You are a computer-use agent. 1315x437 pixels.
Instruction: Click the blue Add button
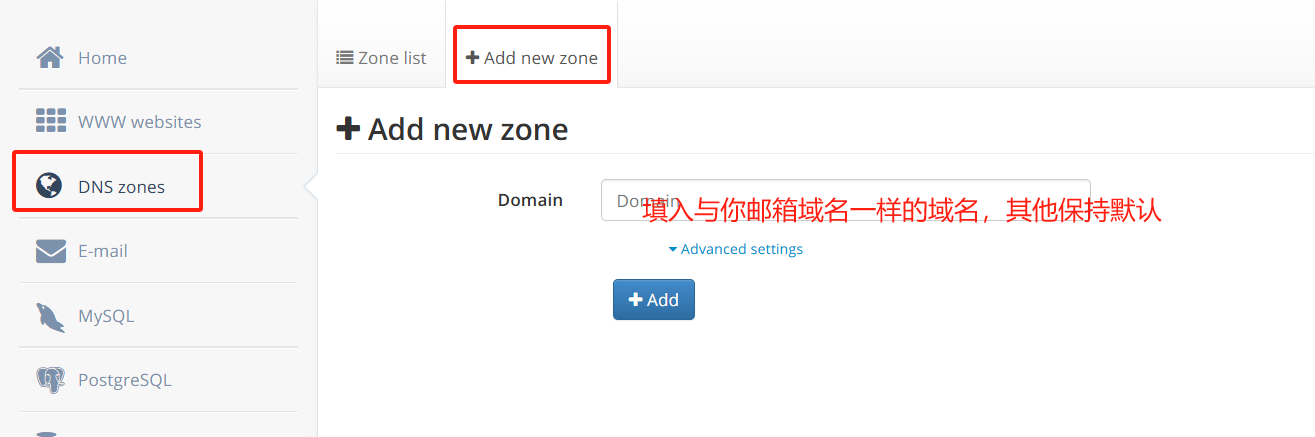tap(654, 300)
